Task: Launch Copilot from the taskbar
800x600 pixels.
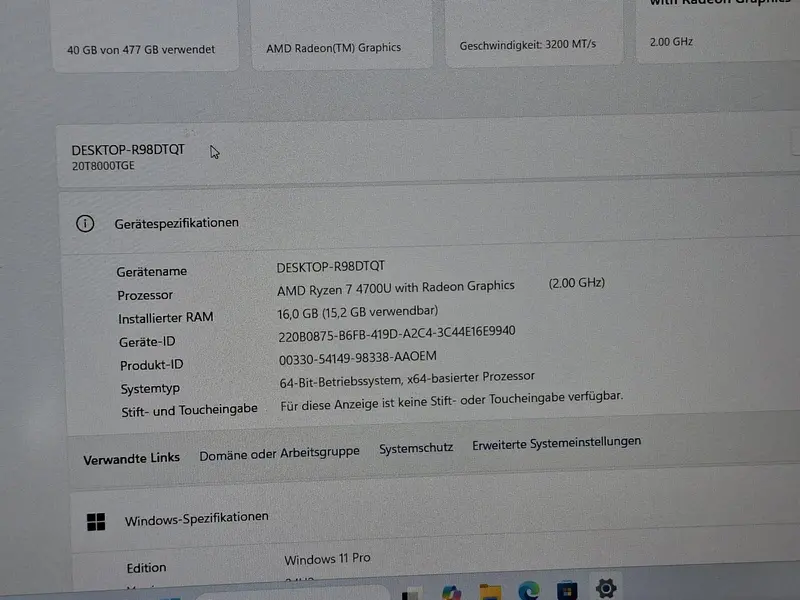Action: pos(451,593)
